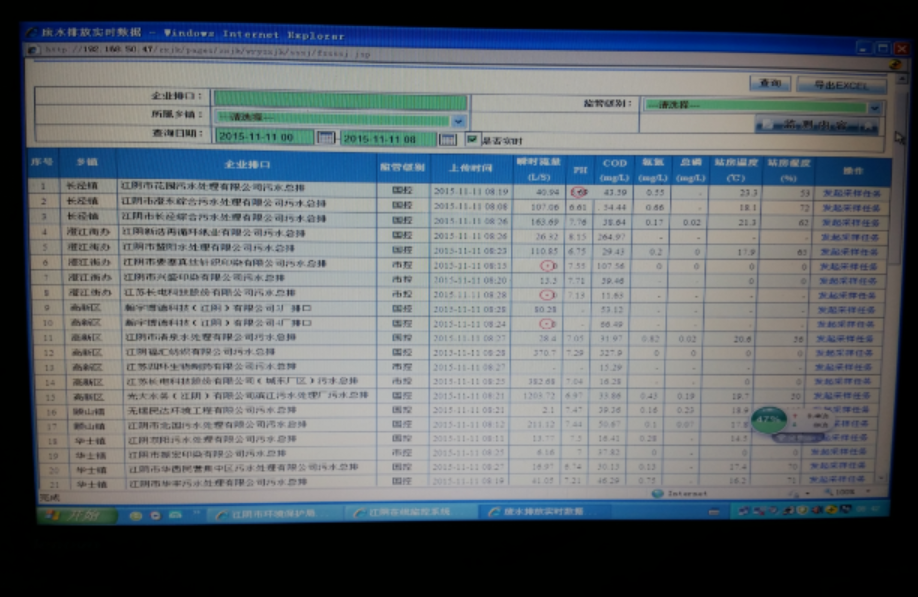Screen dimensions: 918x597
Task: Click 发起采样任务 link in row 1
Action: pos(851,193)
